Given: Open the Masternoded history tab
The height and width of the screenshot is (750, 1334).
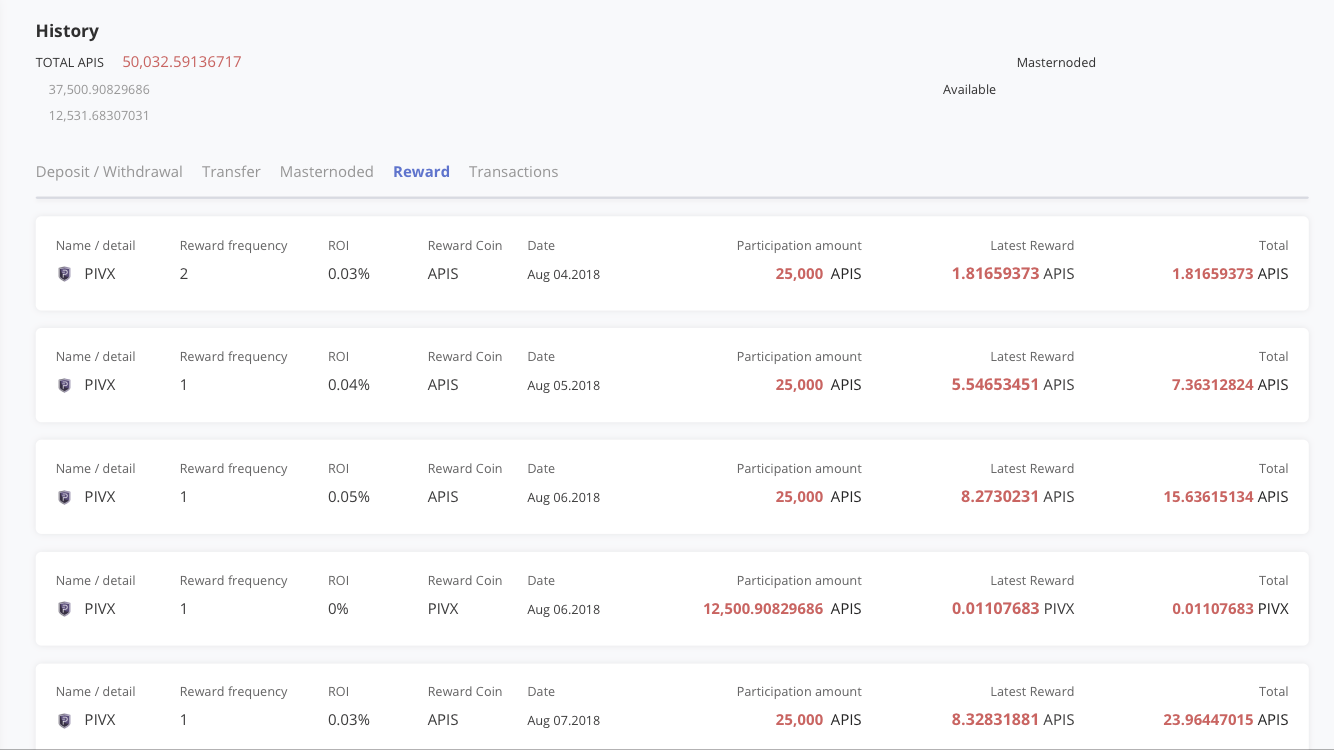Looking at the screenshot, I should point(326,172).
